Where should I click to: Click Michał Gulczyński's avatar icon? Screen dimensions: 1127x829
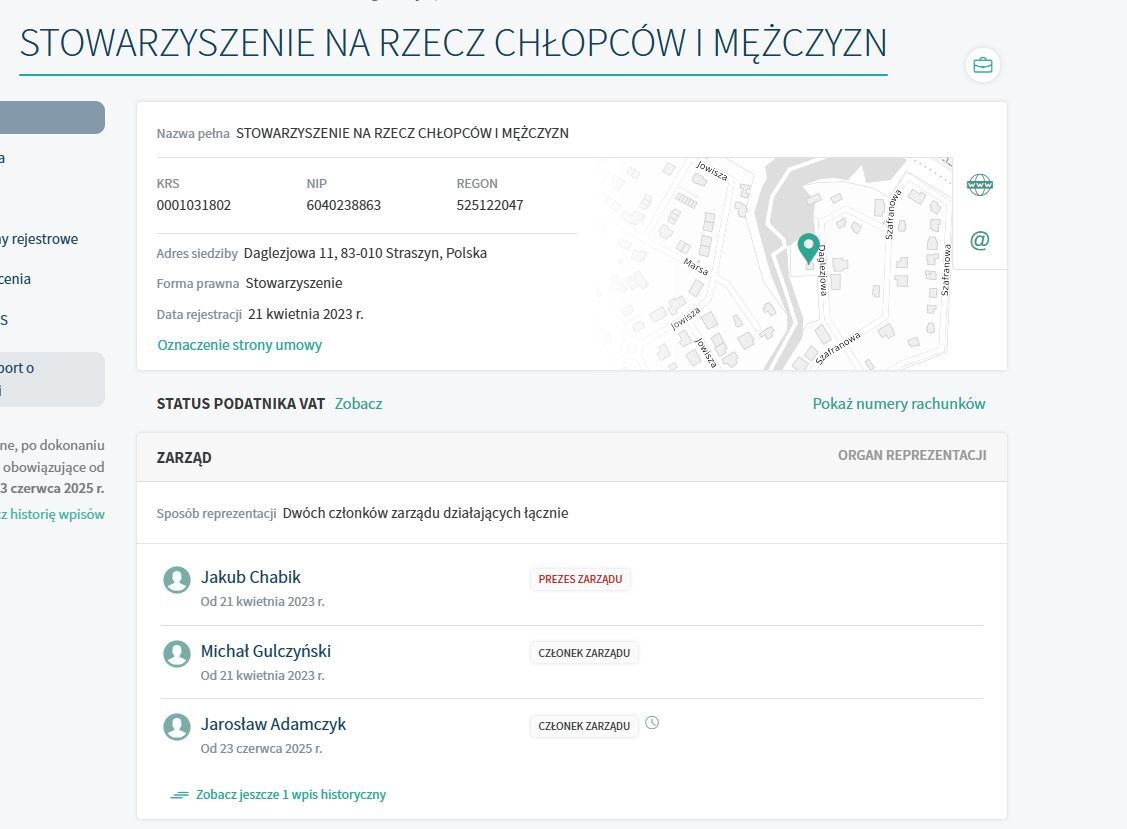(x=177, y=654)
